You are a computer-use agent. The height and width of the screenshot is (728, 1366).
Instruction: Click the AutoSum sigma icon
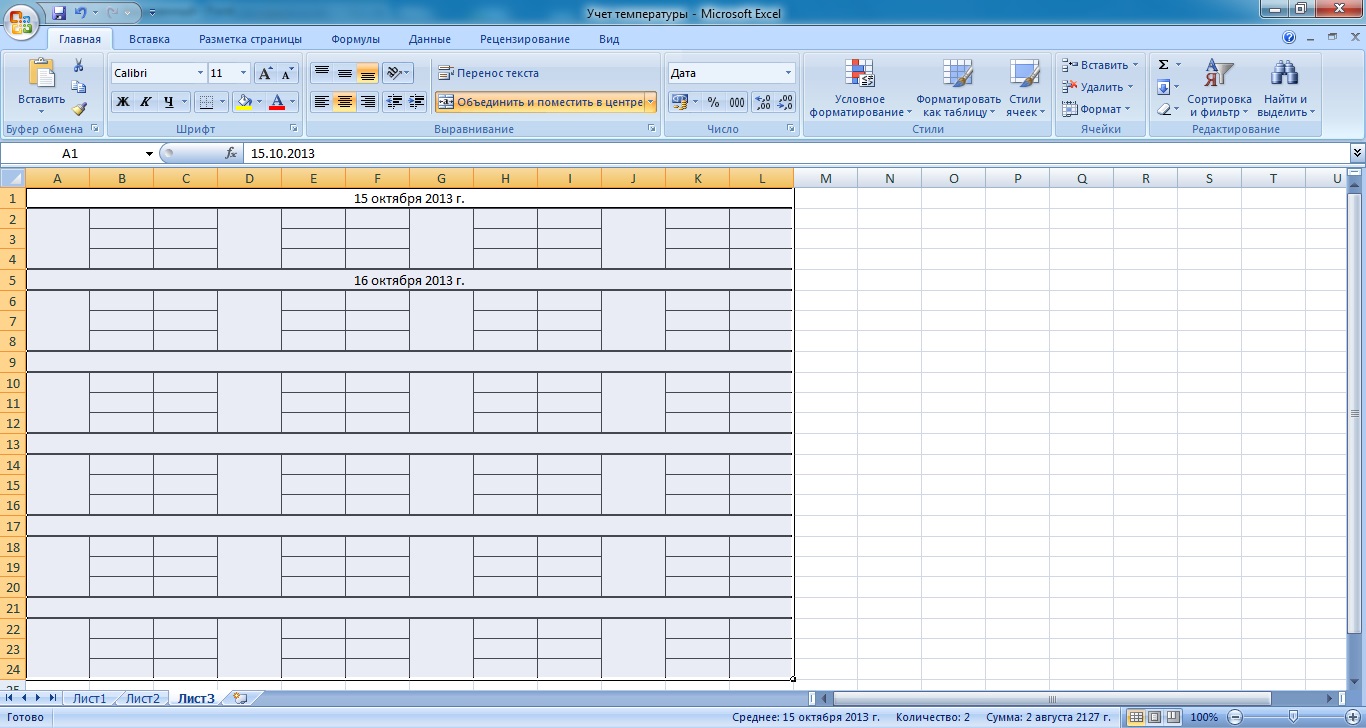point(1163,65)
